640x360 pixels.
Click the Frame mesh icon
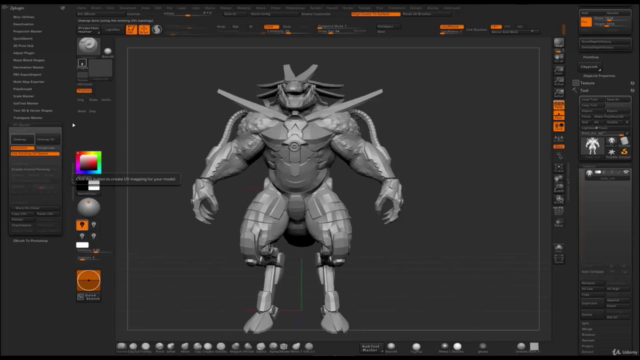coord(559,168)
